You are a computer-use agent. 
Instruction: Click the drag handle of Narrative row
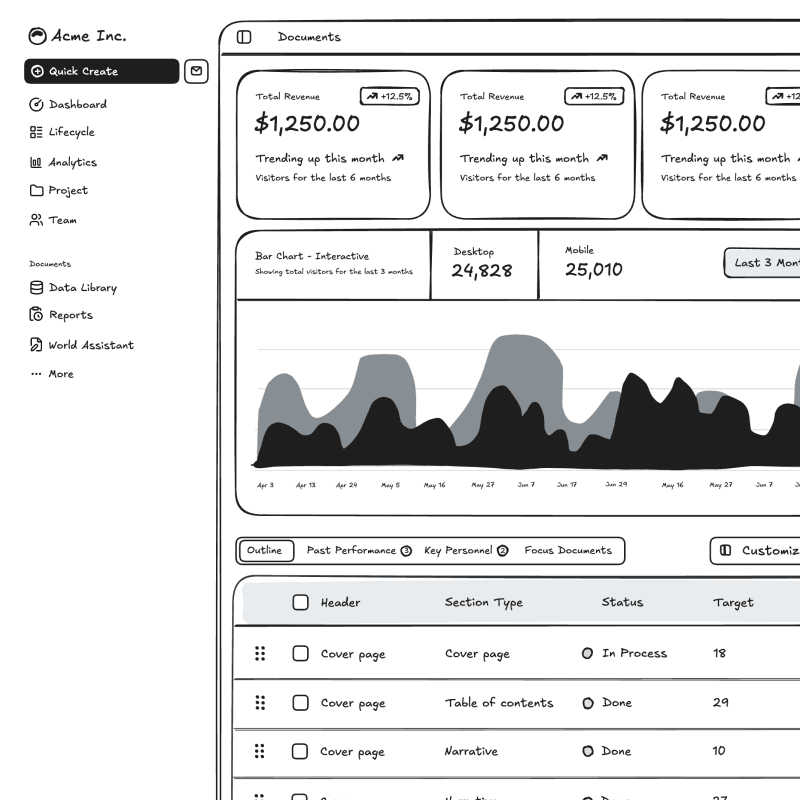coord(260,751)
